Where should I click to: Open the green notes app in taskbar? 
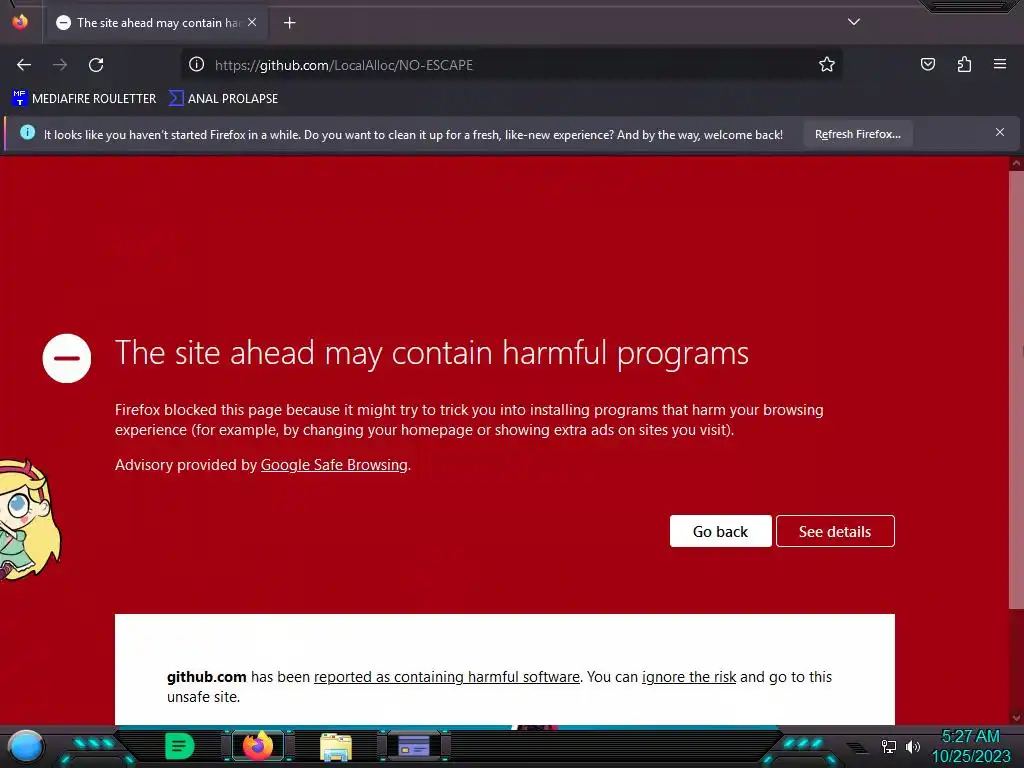click(x=180, y=746)
